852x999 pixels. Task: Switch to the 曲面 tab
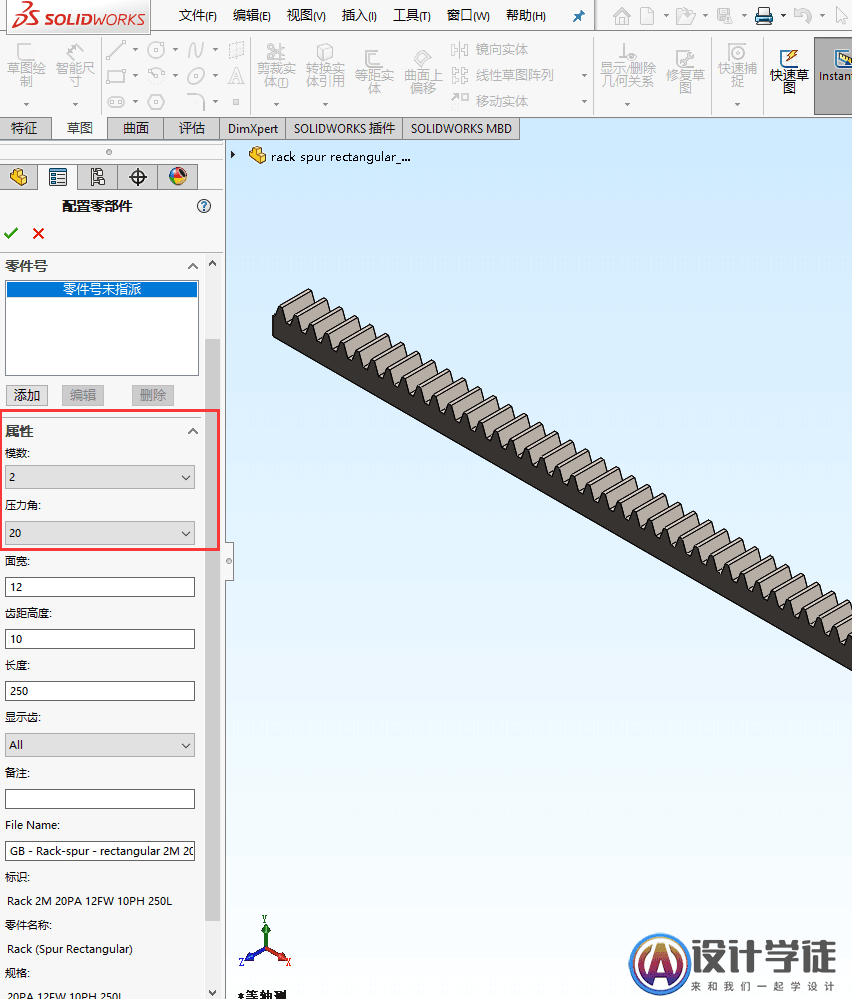pyautogui.click(x=136, y=128)
